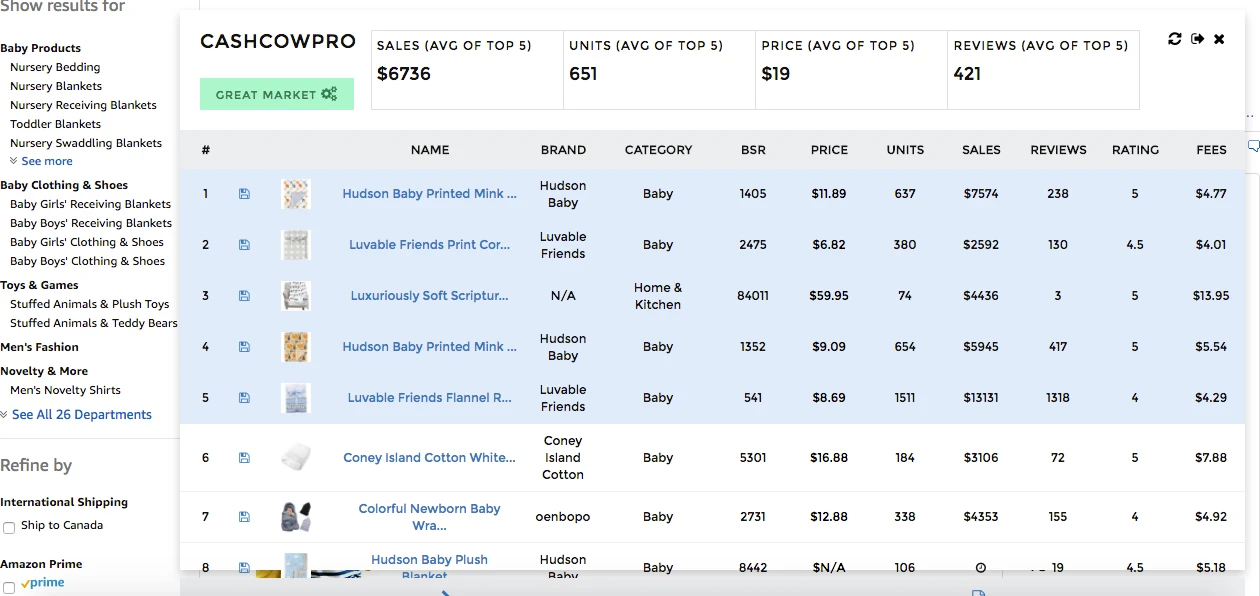Open Men's Novelty Shirts category
Viewport: 1260px width, 596px height.
click(65, 390)
